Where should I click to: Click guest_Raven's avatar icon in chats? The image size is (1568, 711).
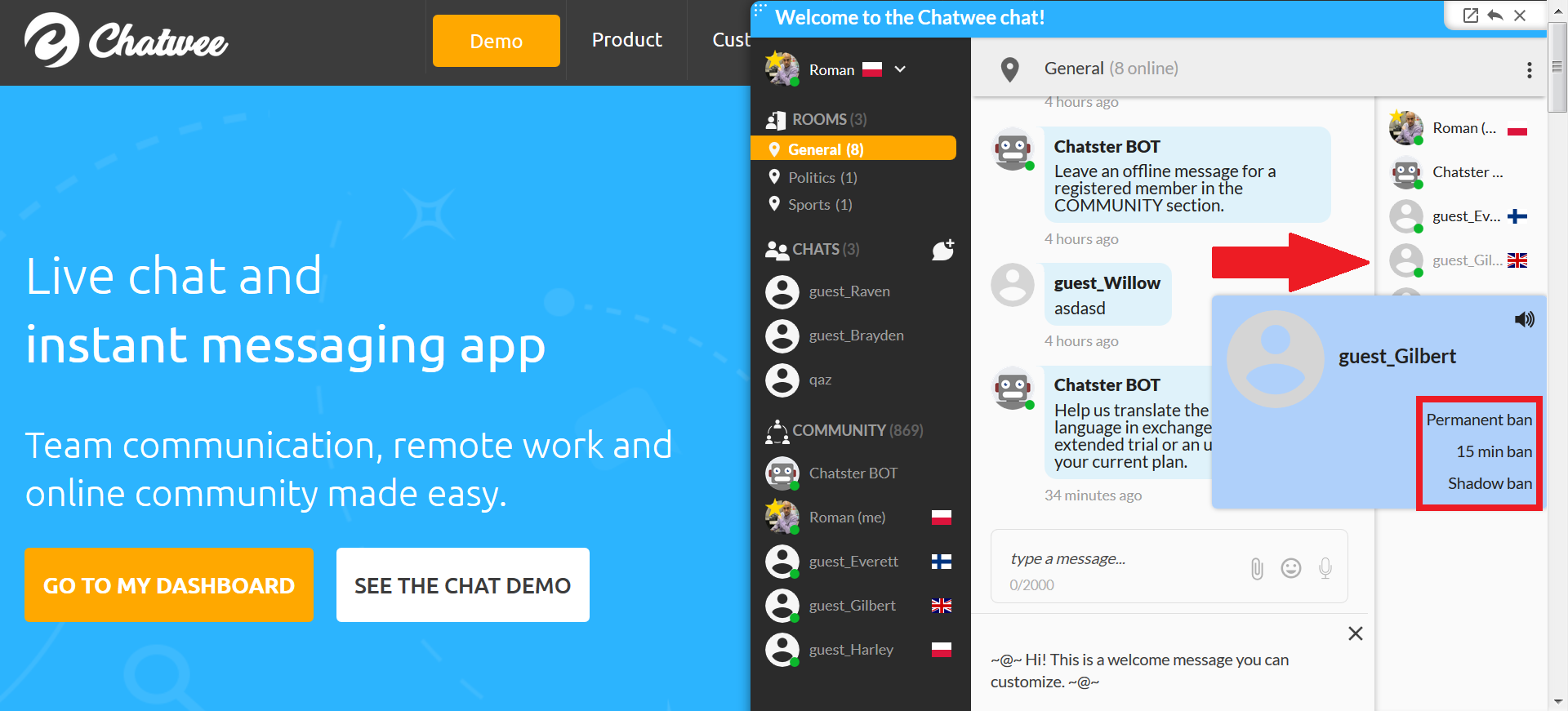tap(782, 291)
